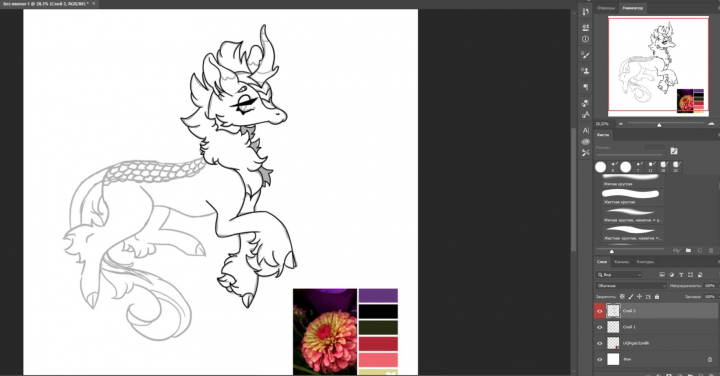
Task: Select the document tab title
Action: point(46,4)
